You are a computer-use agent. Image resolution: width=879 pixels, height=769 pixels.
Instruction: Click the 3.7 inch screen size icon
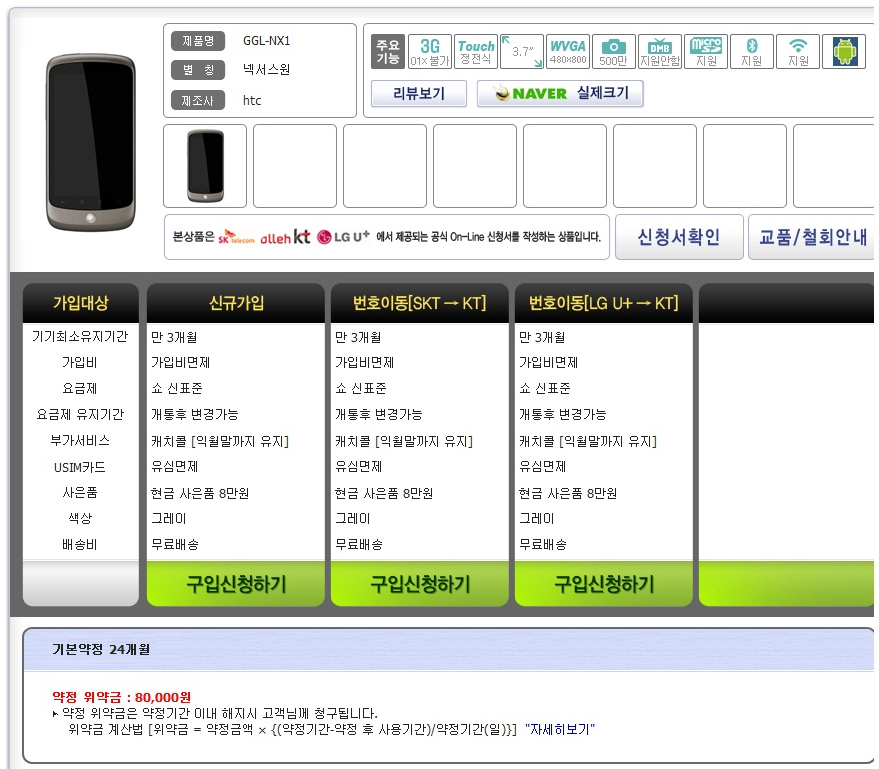tap(522, 52)
